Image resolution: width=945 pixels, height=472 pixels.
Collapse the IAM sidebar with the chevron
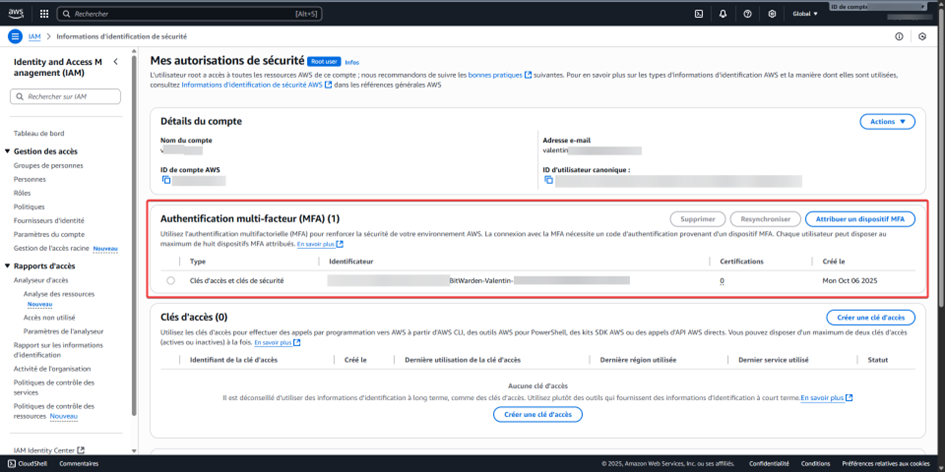coord(116,61)
